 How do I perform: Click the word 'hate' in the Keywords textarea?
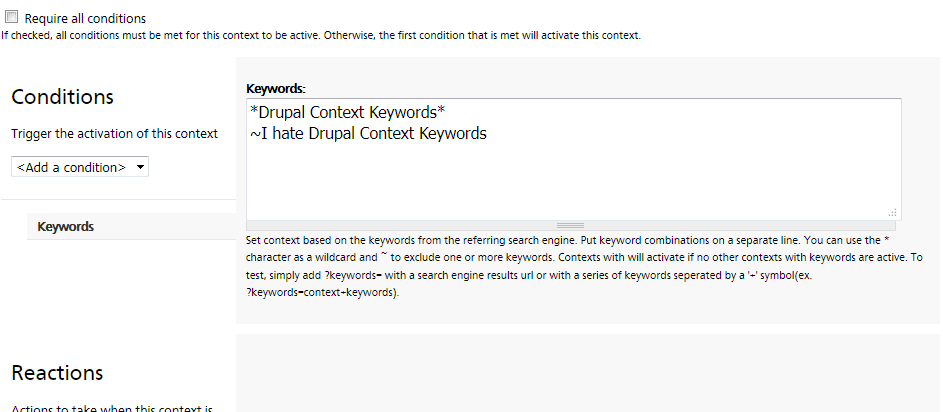click(x=290, y=133)
